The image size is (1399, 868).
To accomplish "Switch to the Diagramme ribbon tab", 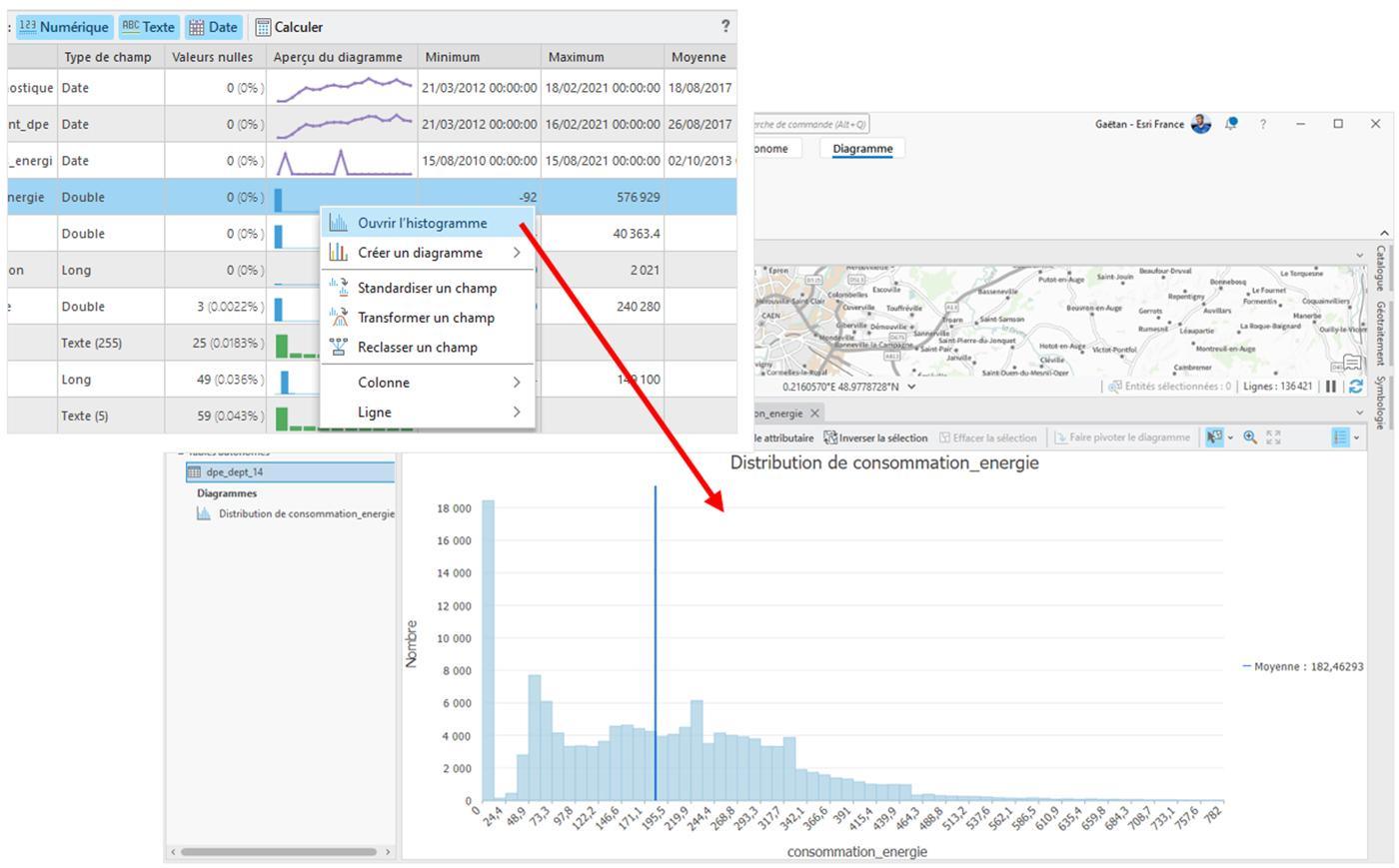I will click(x=862, y=149).
